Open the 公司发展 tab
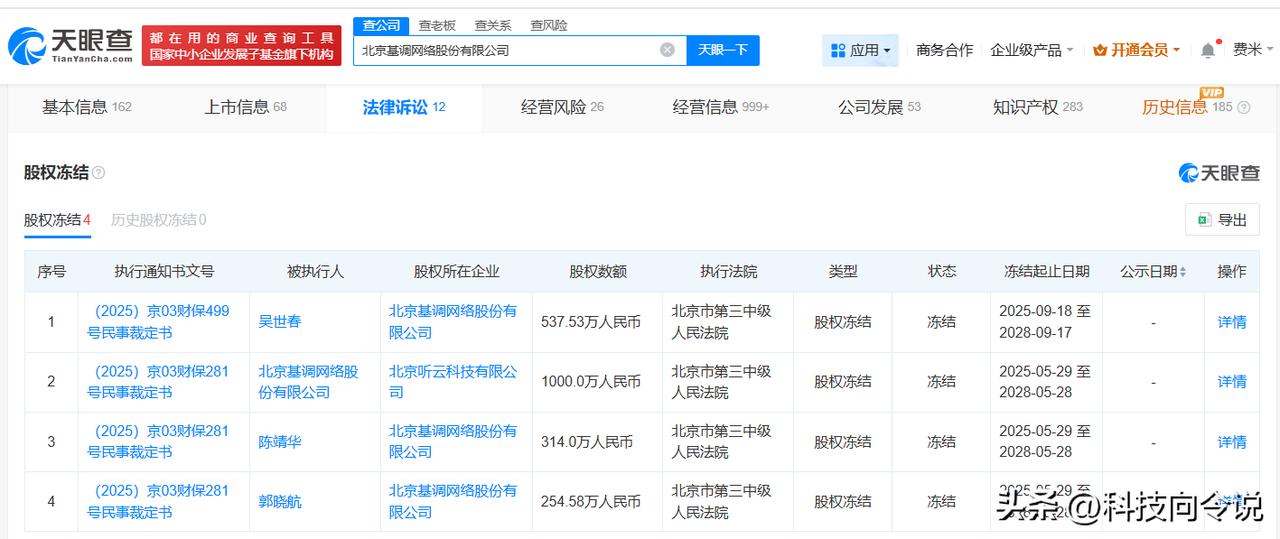 coord(879,107)
